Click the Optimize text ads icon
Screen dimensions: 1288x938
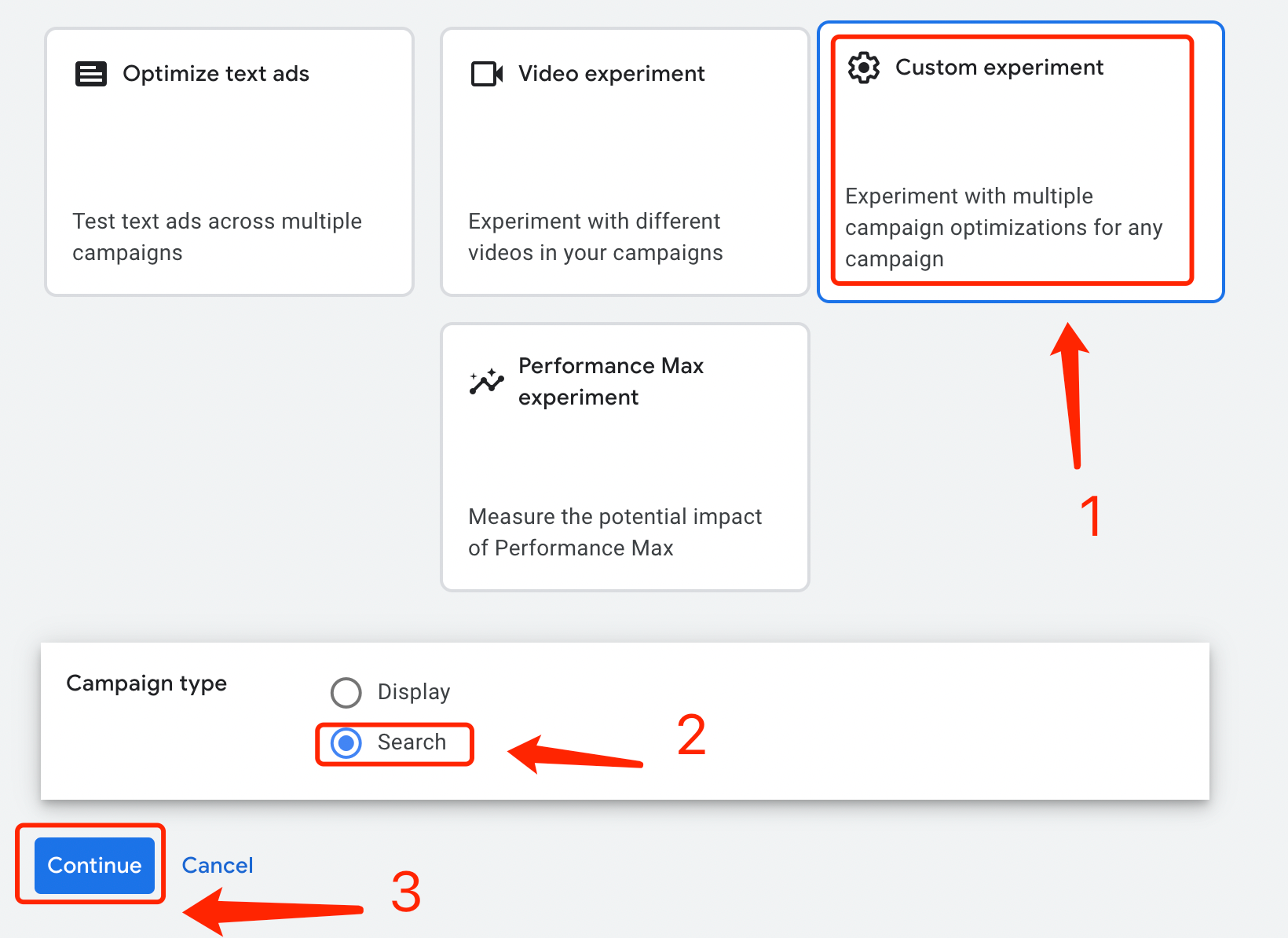coord(91,74)
